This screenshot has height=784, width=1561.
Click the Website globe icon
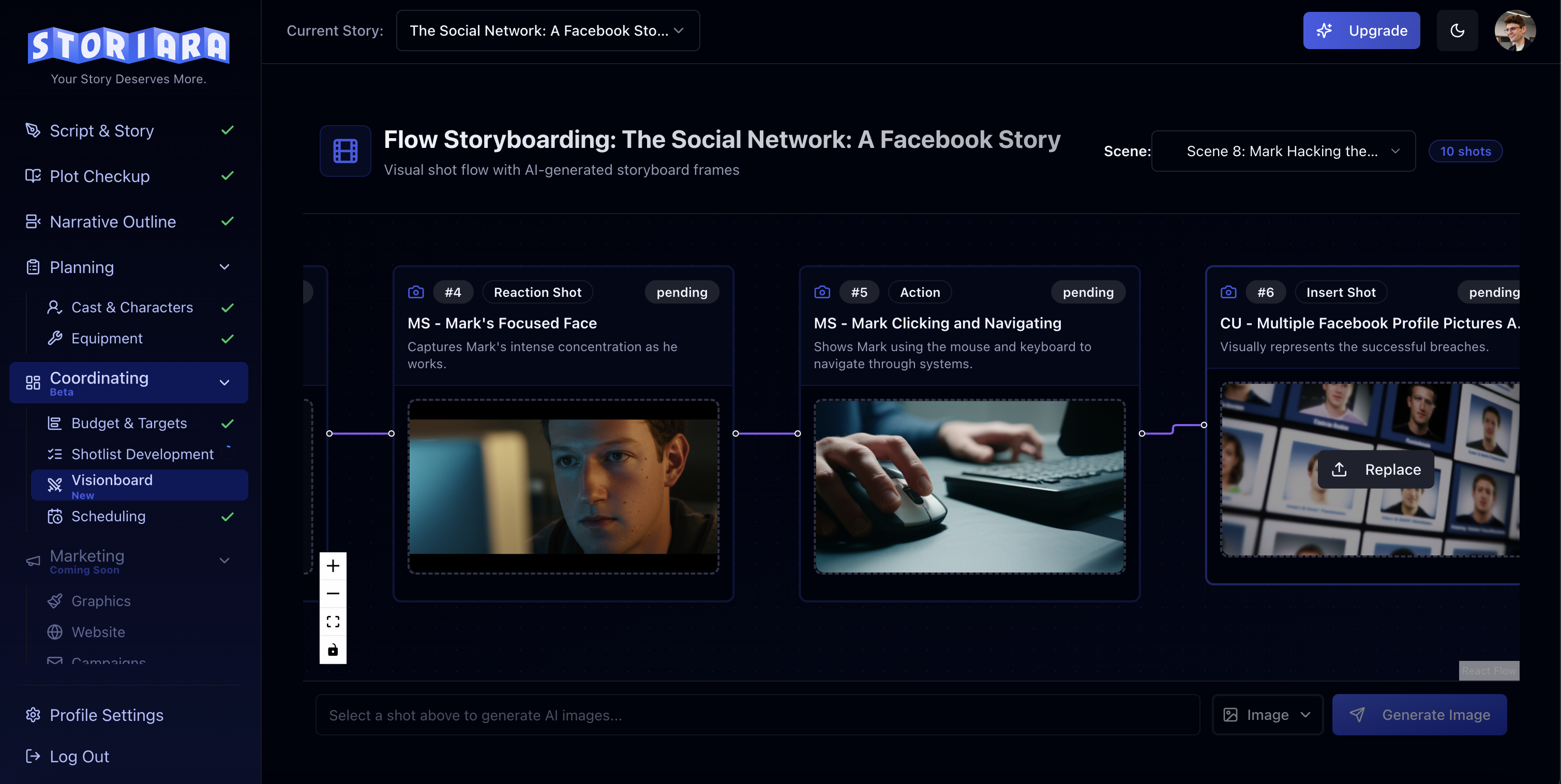click(54, 632)
